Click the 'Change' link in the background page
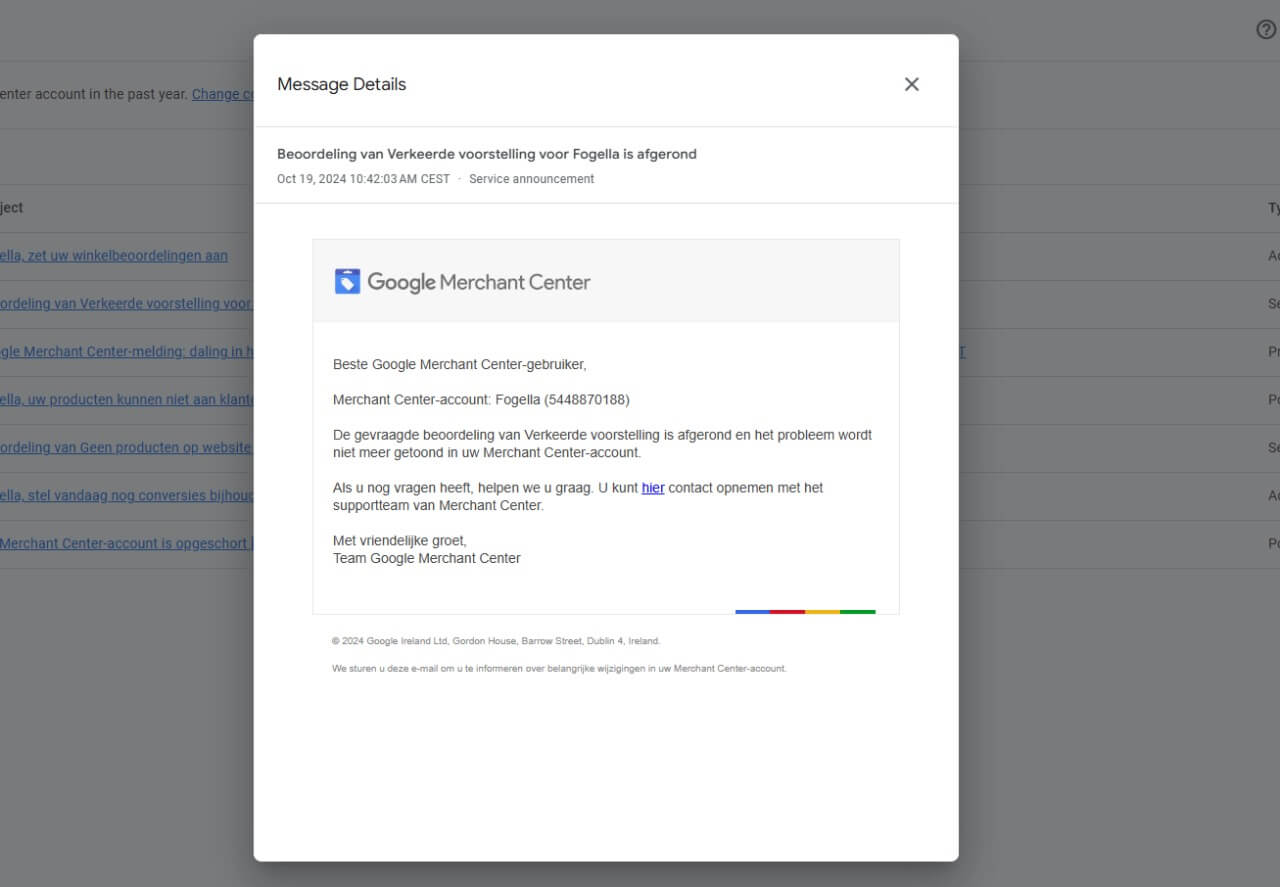The width and height of the screenshot is (1280, 887). 222,94
